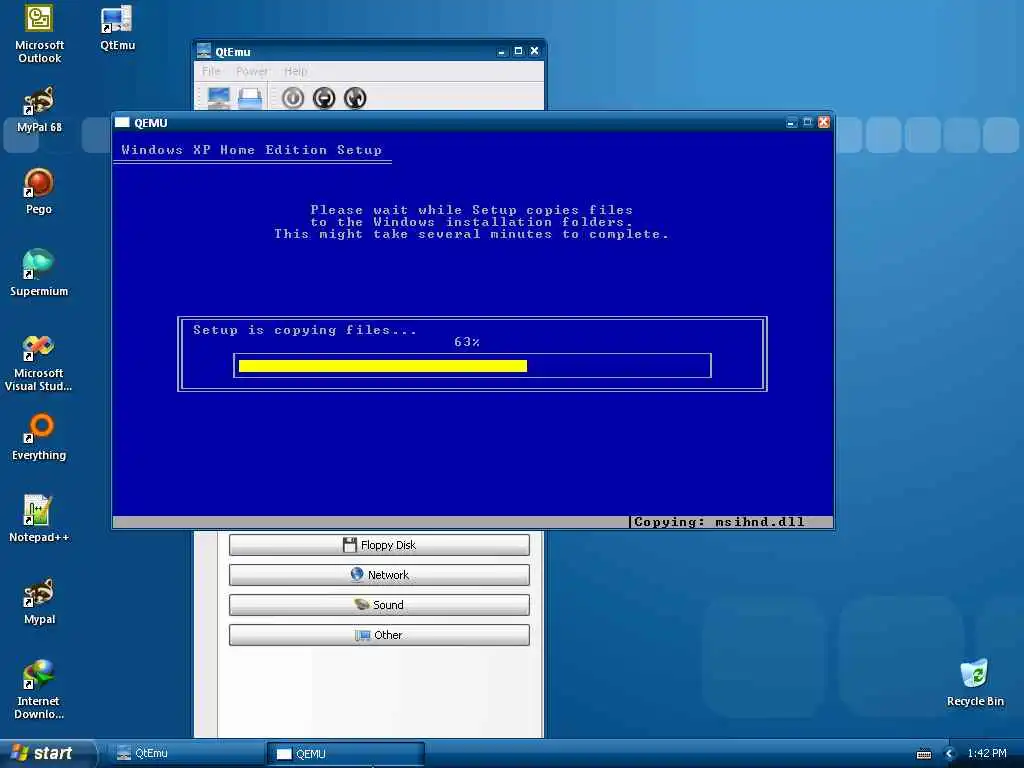Select the Pego desktop icon
The height and width of the screenshot is (768, 1024).
[x=39, y=191]
